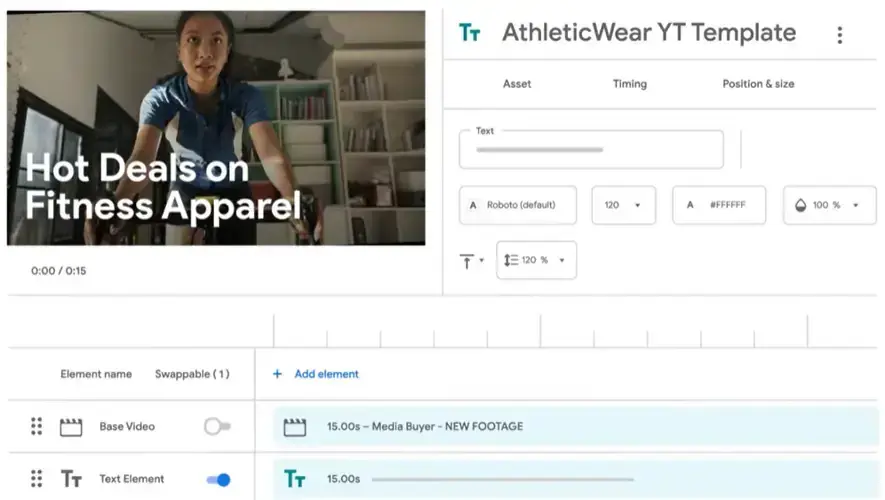
Task: Click the Text Element type icon
Action: 71,479
